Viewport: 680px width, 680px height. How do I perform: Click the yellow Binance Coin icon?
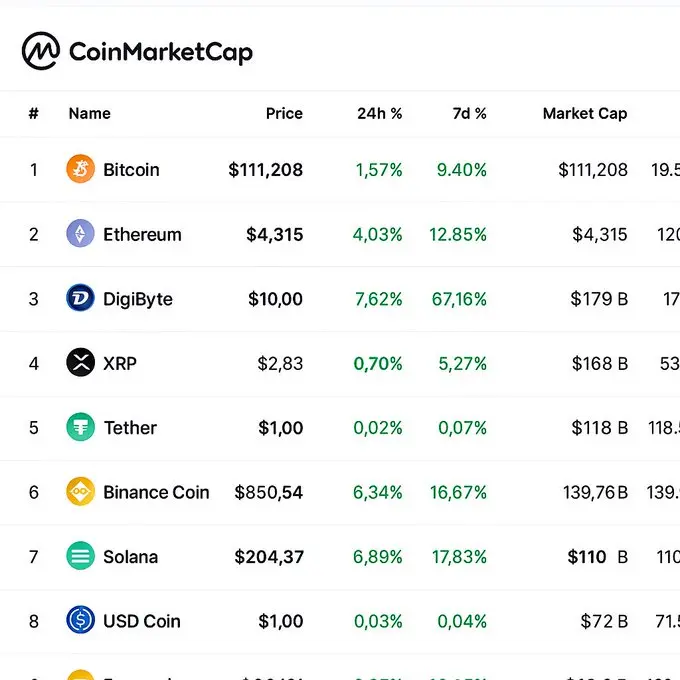(80, 491)
